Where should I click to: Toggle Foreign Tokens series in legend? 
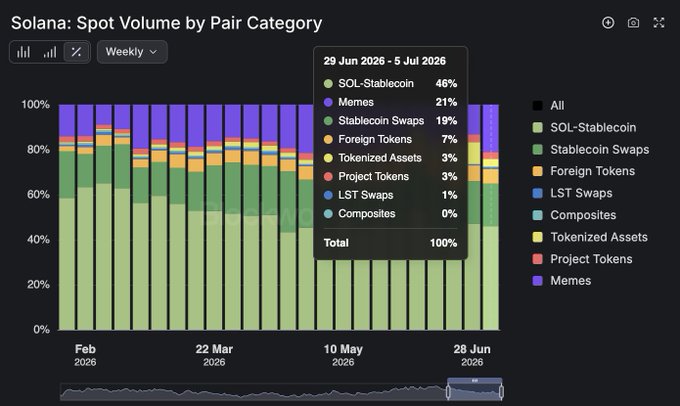click(x=584, y=171)
